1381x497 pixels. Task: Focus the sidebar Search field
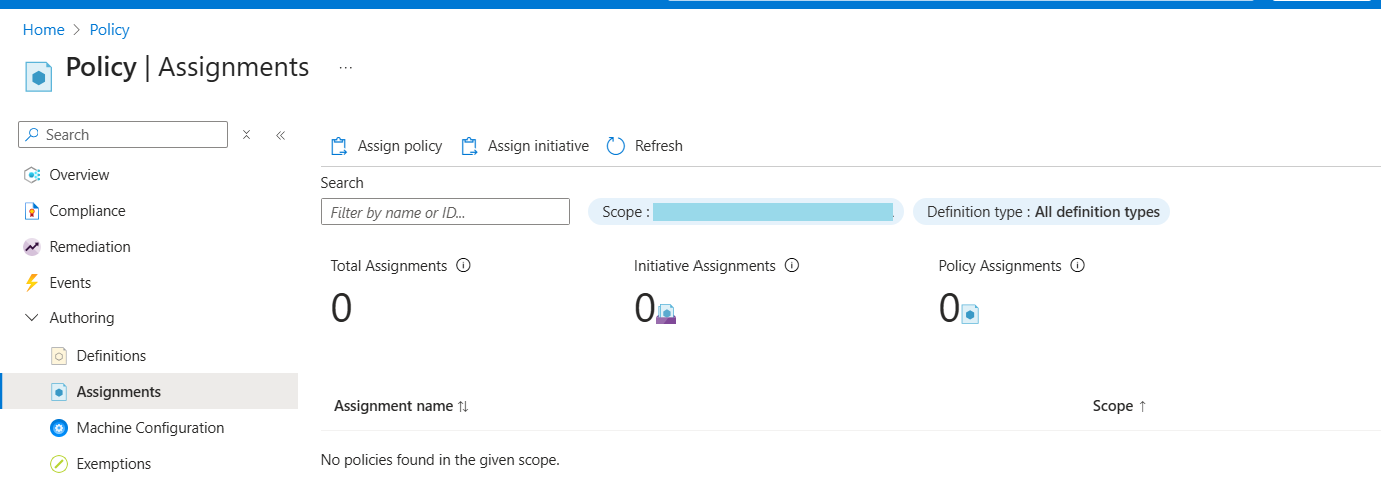(x=123, y=135)
